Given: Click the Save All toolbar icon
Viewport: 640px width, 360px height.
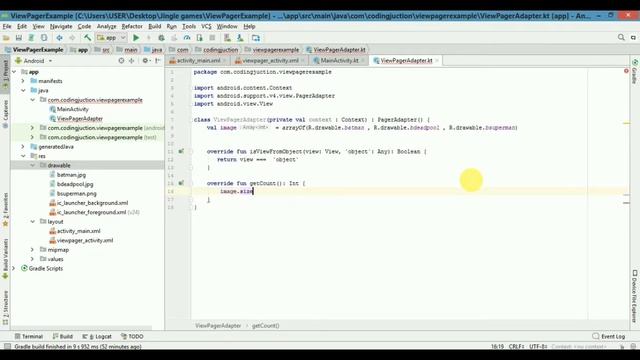Looking at the screenshot, I should [19, 38].
